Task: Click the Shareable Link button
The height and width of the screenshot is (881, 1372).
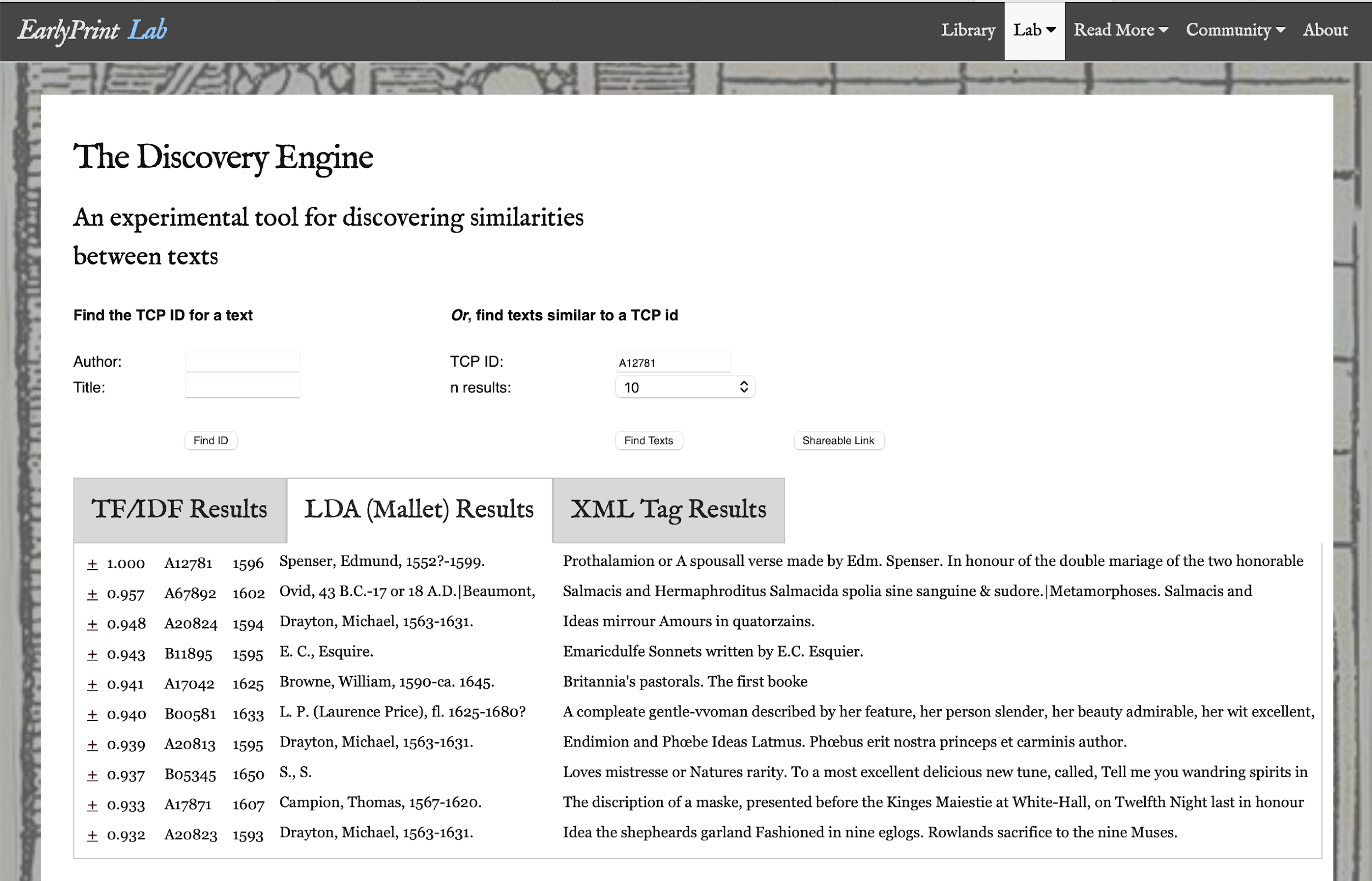Action: 838,440
